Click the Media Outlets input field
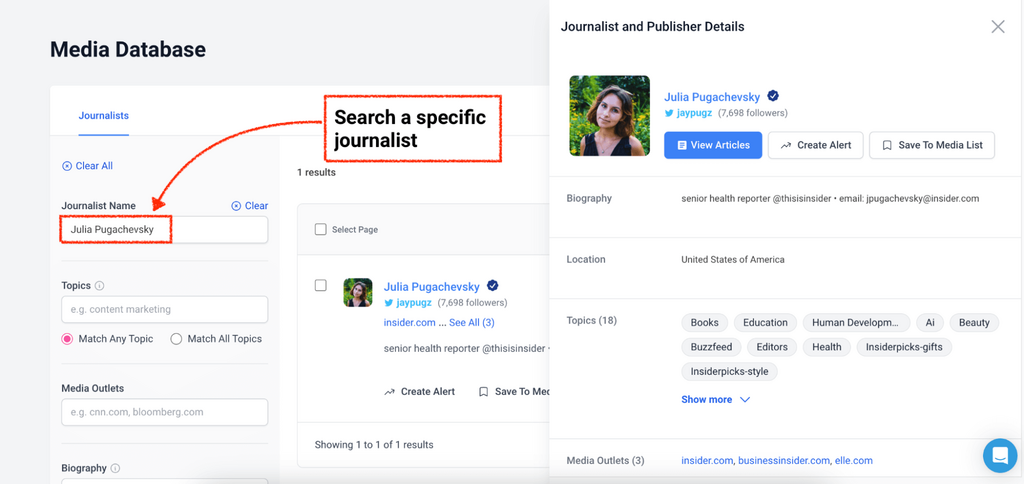Viewport: 1024px width, 484px height. (x=165, y=412)
